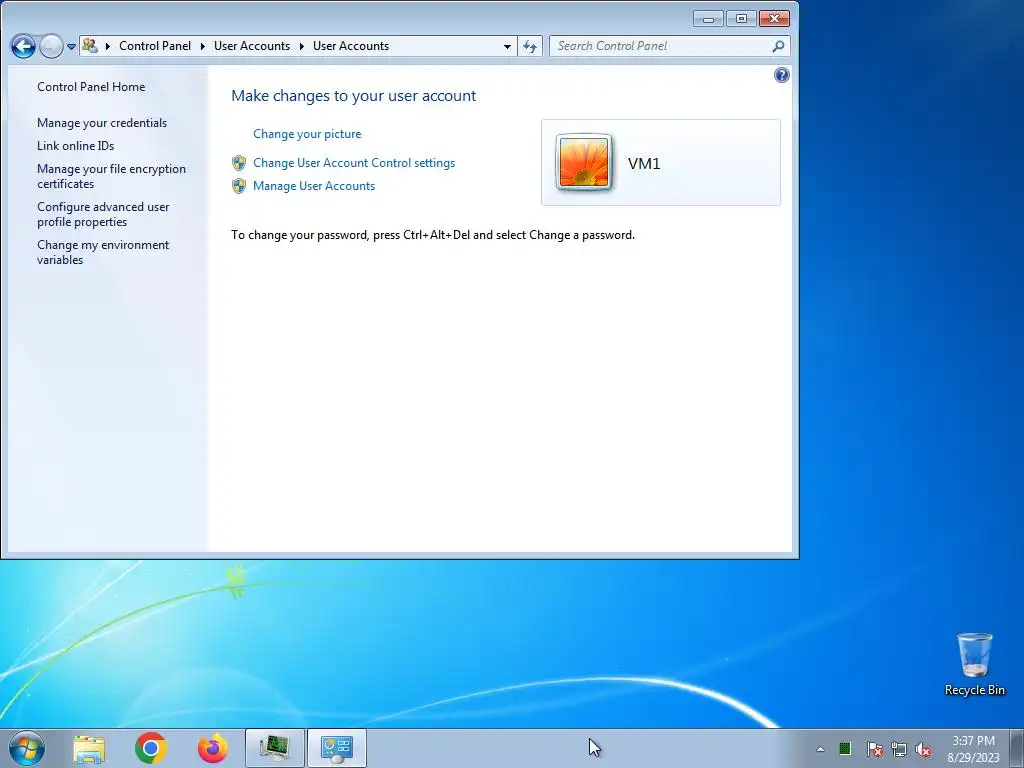Minimize the User Accounts window
The image size is (1024, 768).
(x=709, y=18)
